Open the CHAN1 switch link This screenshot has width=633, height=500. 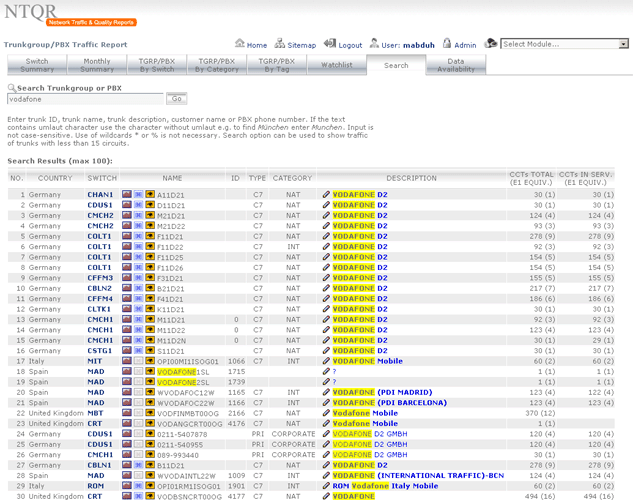[100, 194]
